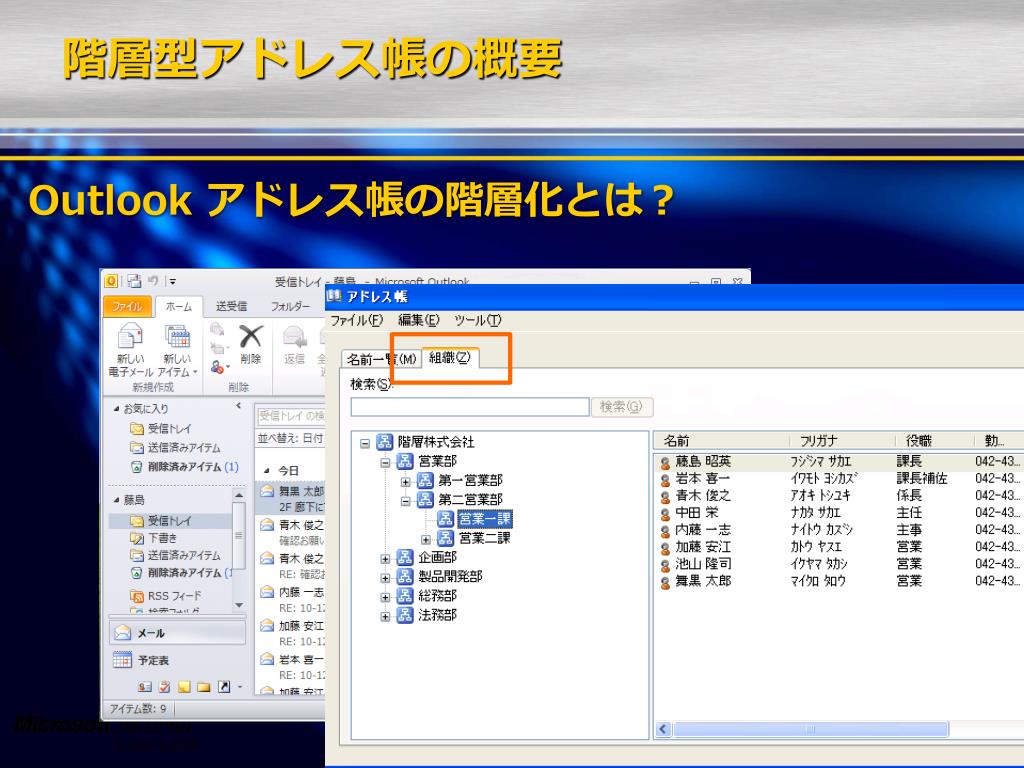The height and width of the screenshot is (768, 1024).
Task: Switch to the 名前一覧(M) tab
Action: (381, 359)
